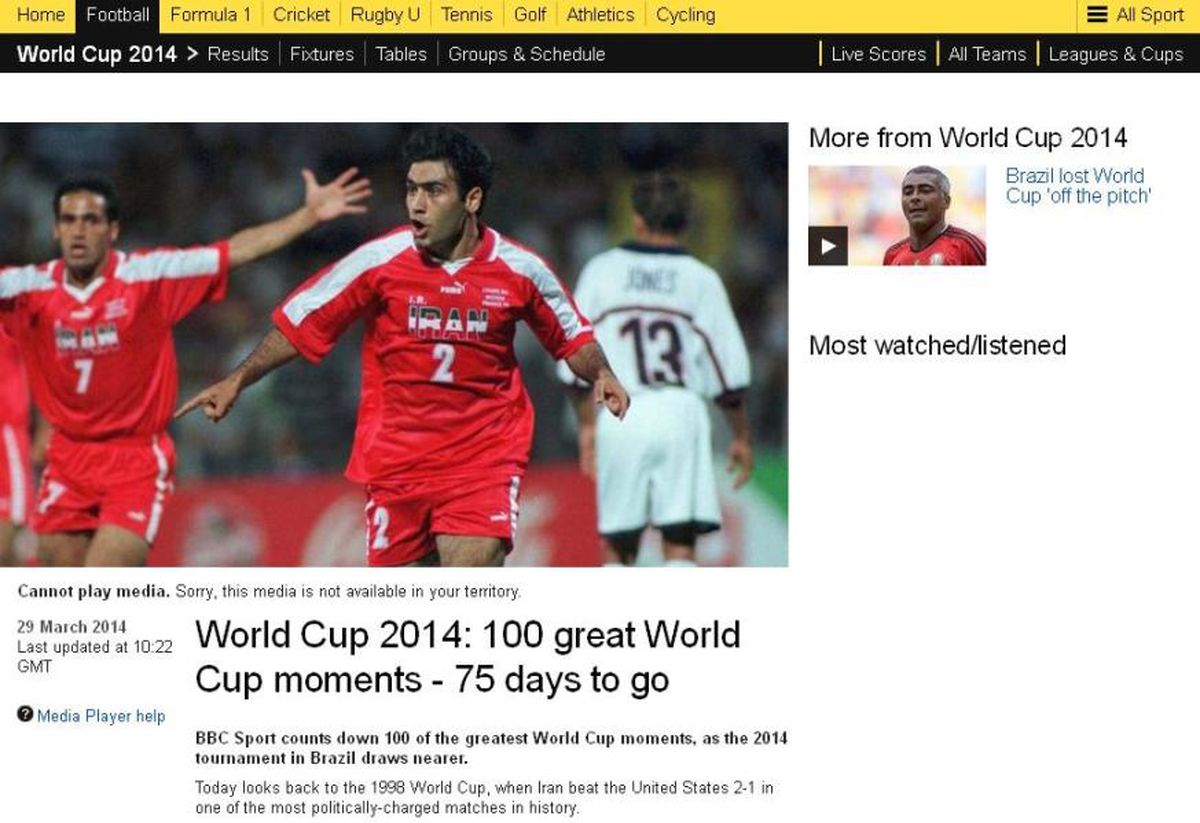Go to the Home tab
This screenshot has width=1200, height=823.
(40, 15)
